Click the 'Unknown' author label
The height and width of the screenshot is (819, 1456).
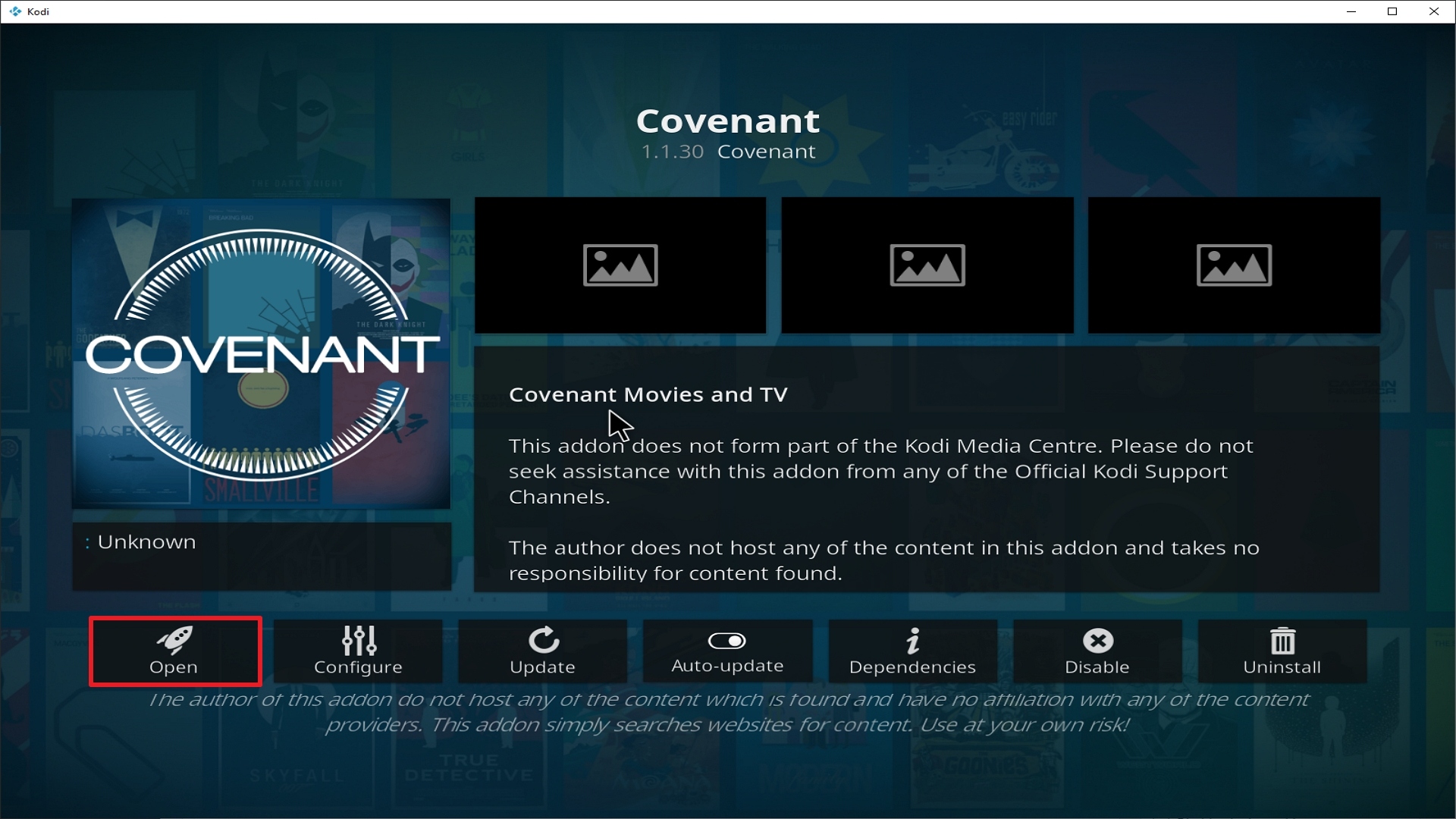(146, 542)
